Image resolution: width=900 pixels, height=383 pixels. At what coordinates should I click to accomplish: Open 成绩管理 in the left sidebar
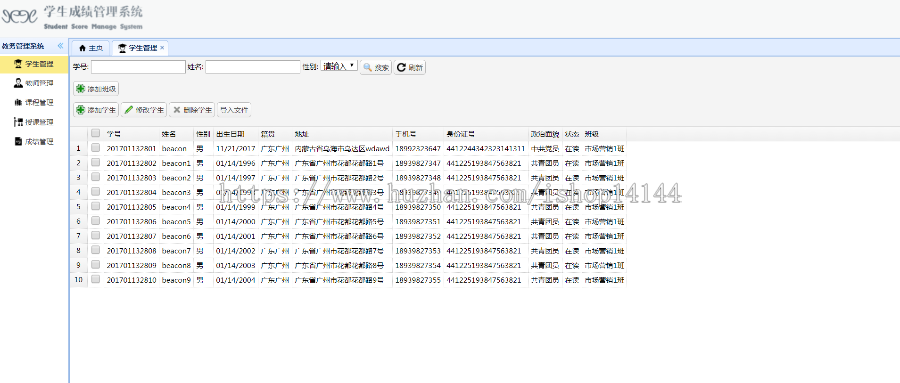(34, 142)
